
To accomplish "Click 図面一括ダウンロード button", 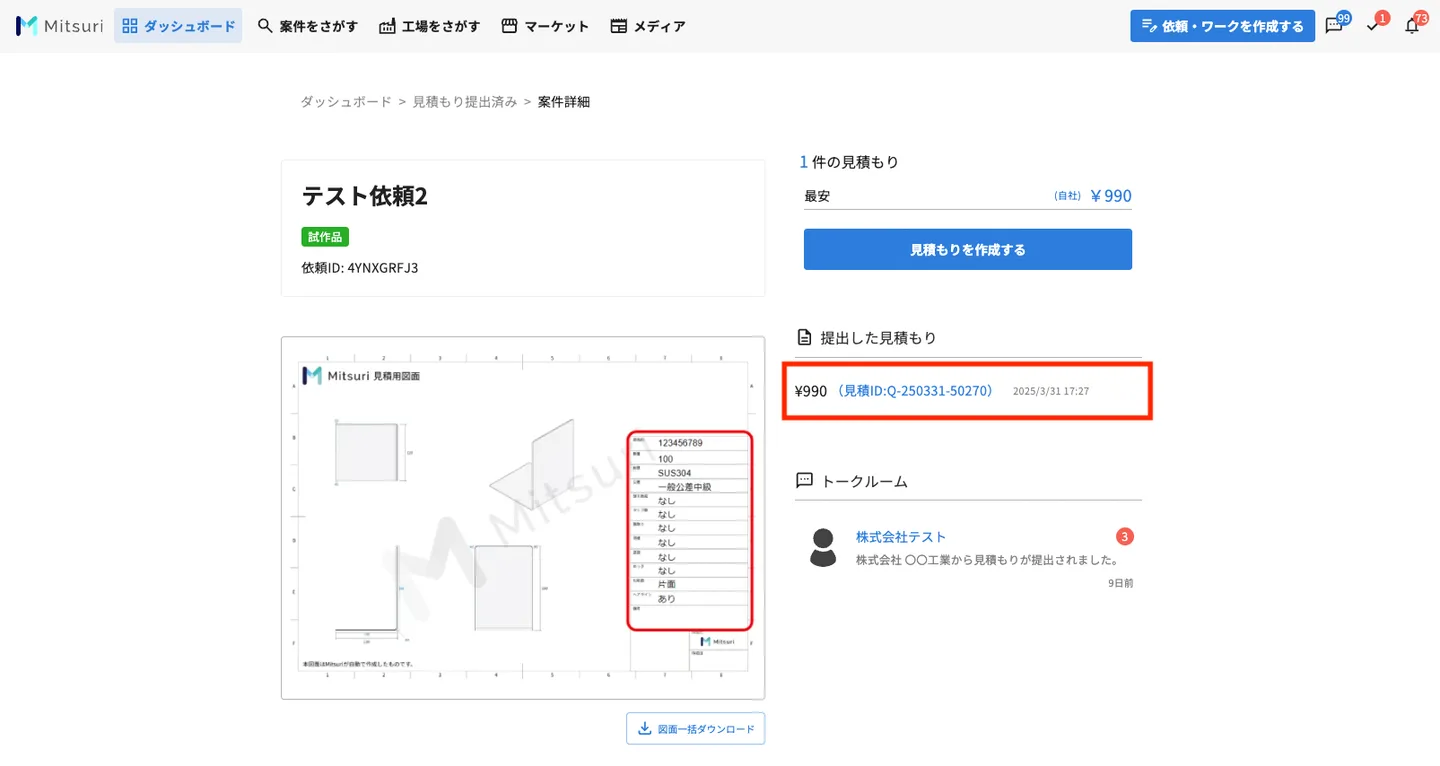I will (696, 729).
